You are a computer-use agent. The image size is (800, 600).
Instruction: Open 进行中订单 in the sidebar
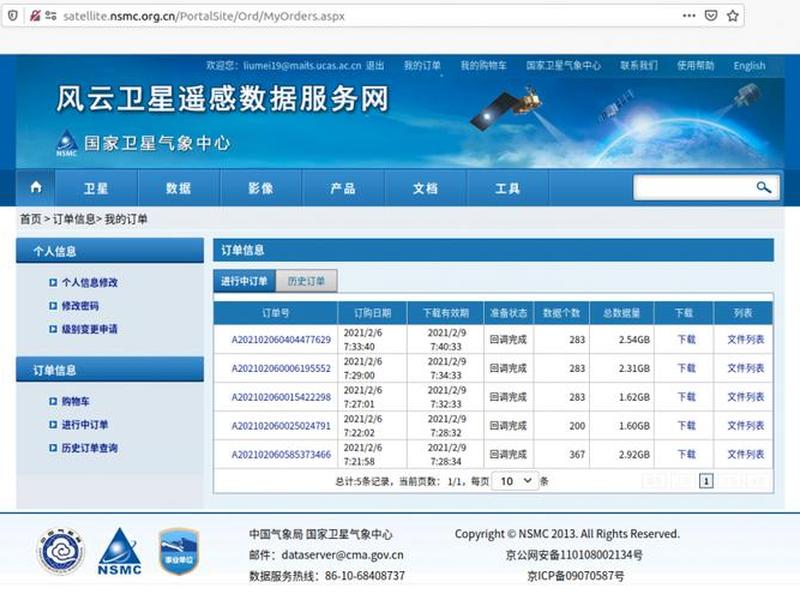click(x=85, y=424)
